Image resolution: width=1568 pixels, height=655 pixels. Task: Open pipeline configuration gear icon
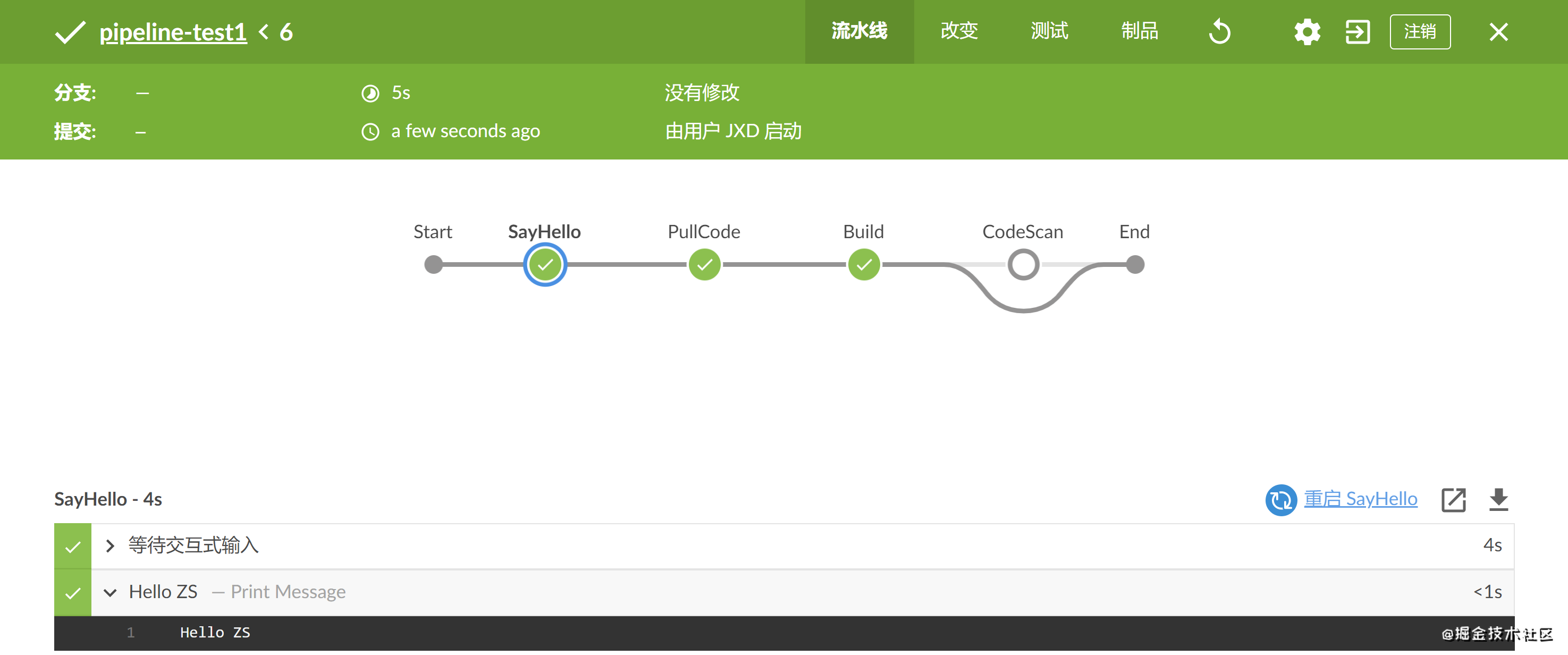(x=1306, y=32)
